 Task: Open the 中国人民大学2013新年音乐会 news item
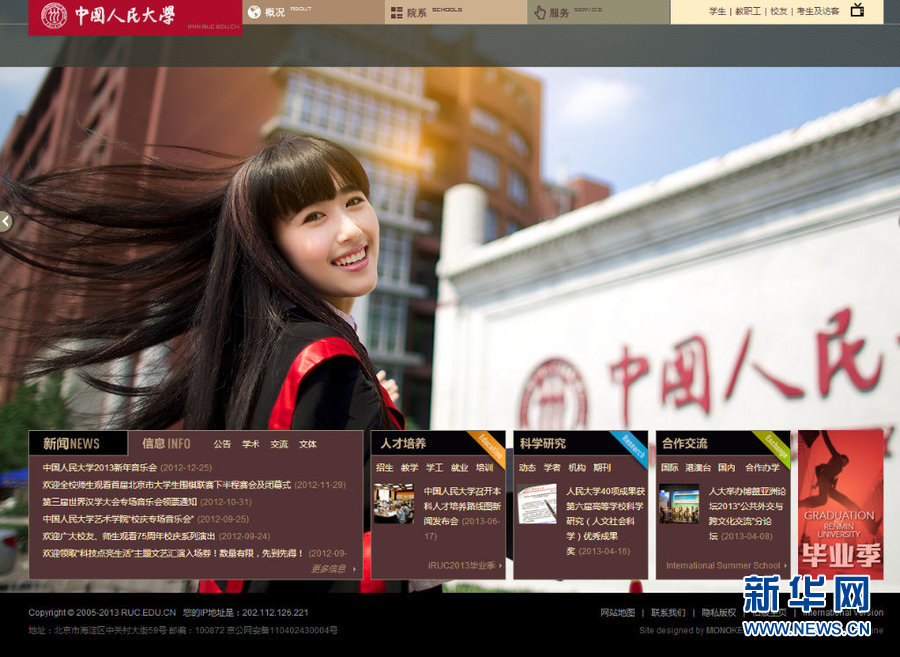(100, 467)
